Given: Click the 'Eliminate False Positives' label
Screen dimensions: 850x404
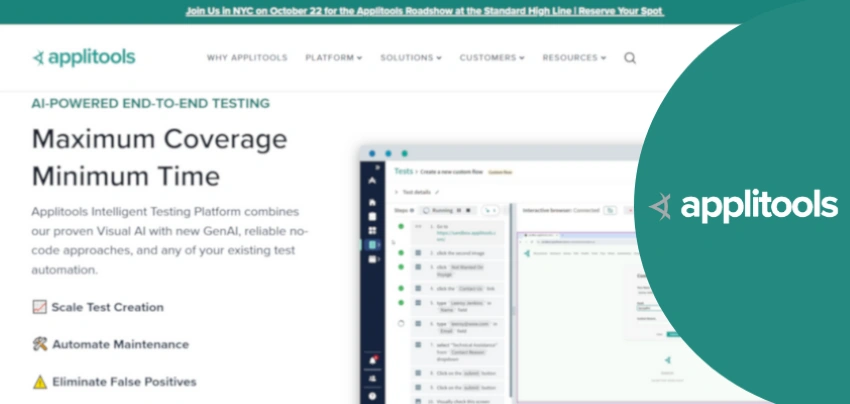Looking at the screenshot, I should click(124, 382).
